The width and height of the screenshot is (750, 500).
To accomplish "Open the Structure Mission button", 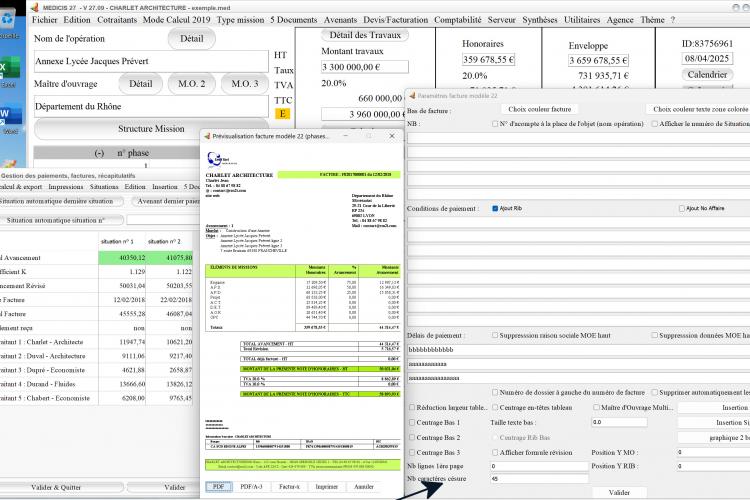I will click(x=151, y=129).
